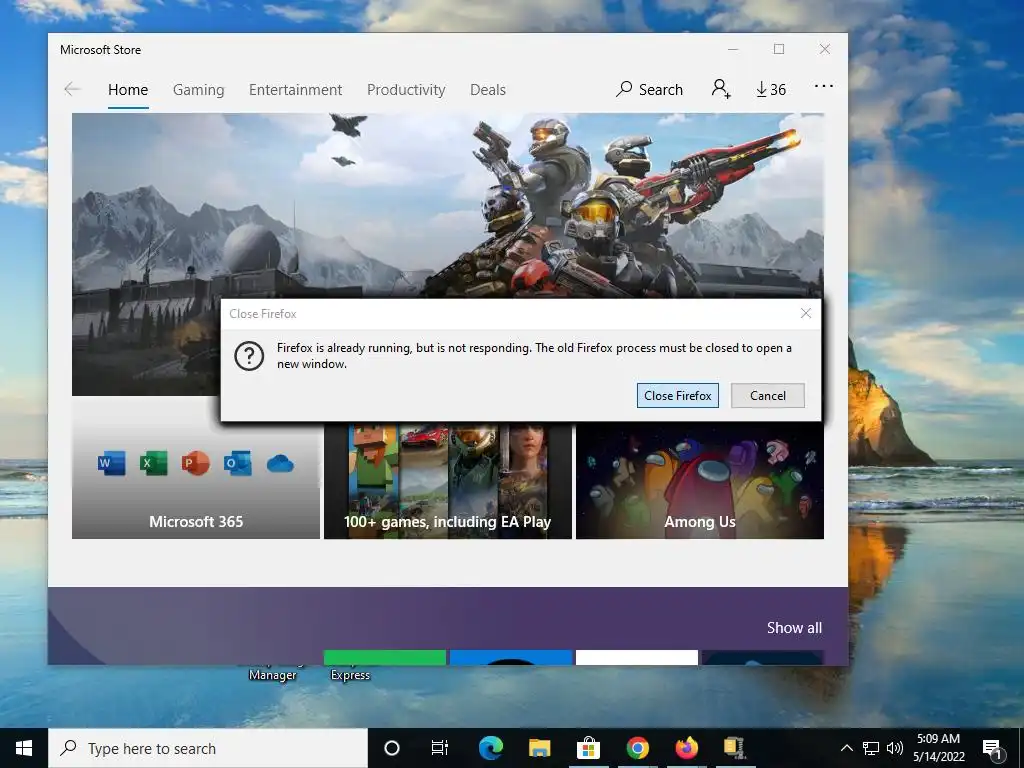Open the Windows Start menu

(24, 748)
